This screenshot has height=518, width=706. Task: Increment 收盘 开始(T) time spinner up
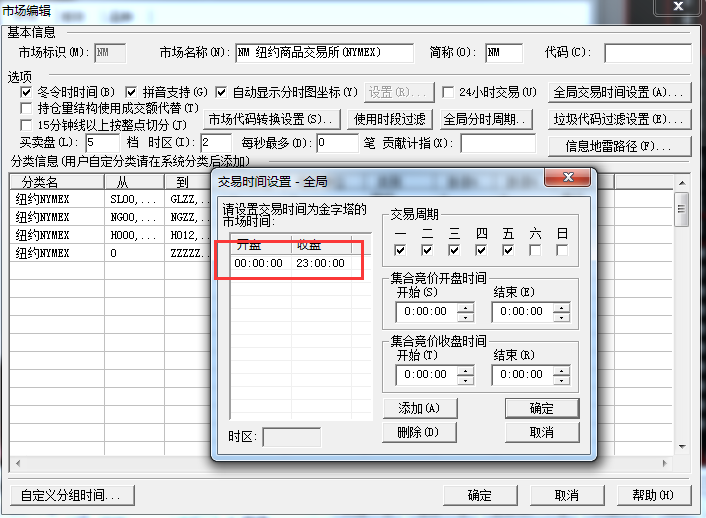pos(466,370)
